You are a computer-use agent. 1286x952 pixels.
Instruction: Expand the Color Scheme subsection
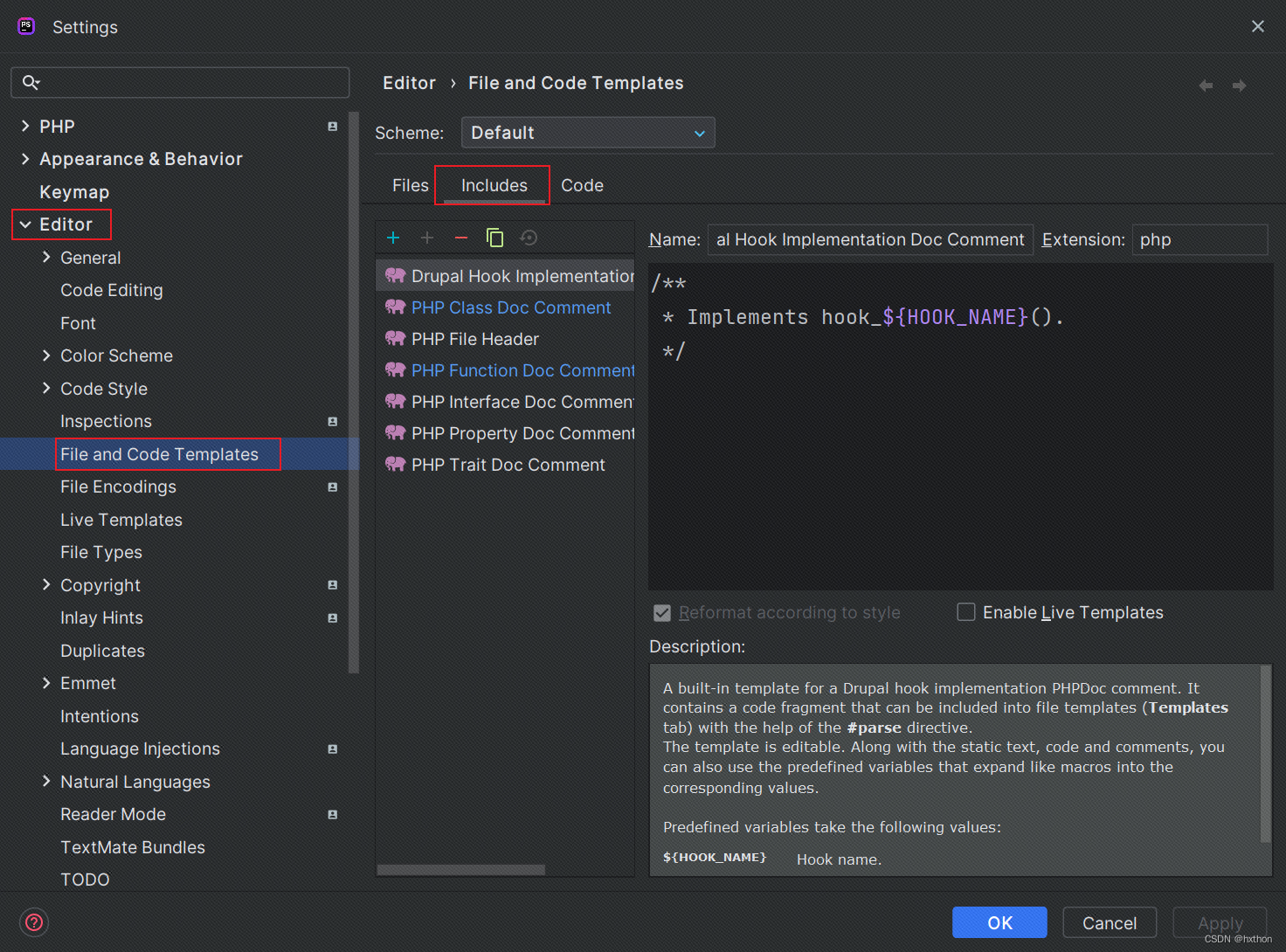click(46, 355)
